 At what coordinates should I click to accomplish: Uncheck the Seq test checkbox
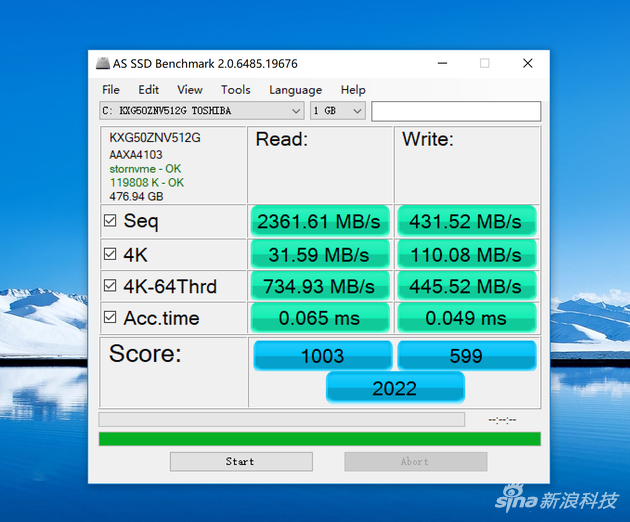110,220
